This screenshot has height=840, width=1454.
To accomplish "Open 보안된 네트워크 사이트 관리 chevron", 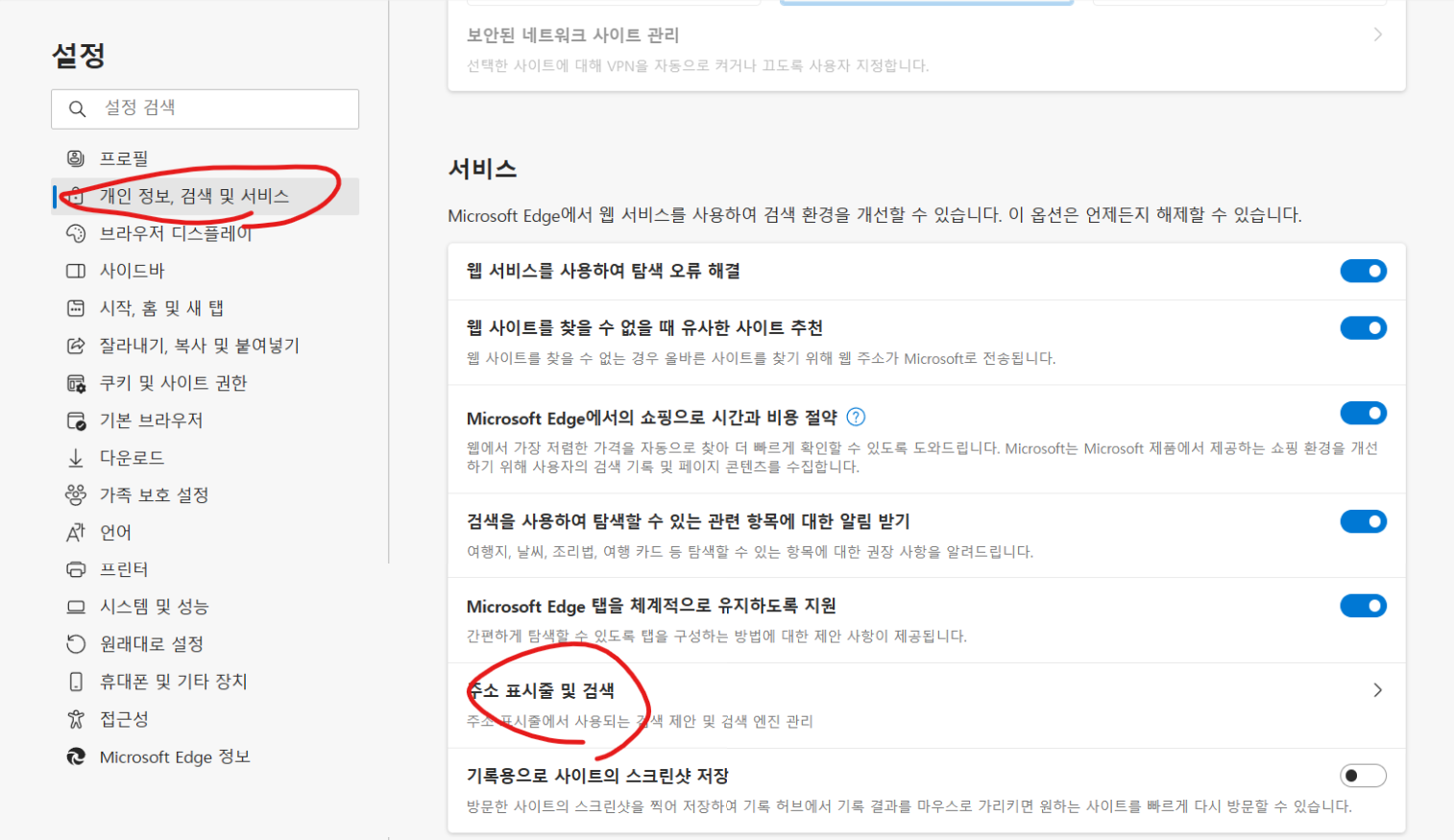I will click(x=1378, y=35).
